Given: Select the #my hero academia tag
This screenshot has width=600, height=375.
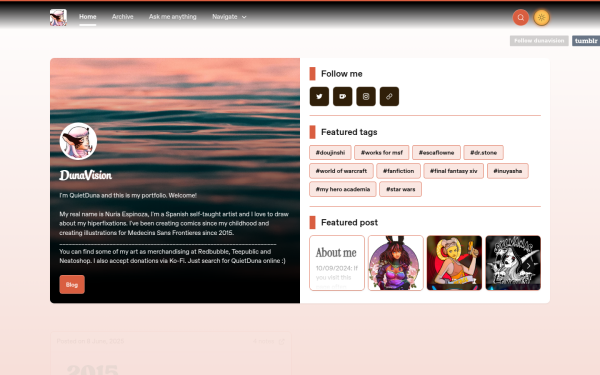Looking at the screenshot, I should point(343,189).
